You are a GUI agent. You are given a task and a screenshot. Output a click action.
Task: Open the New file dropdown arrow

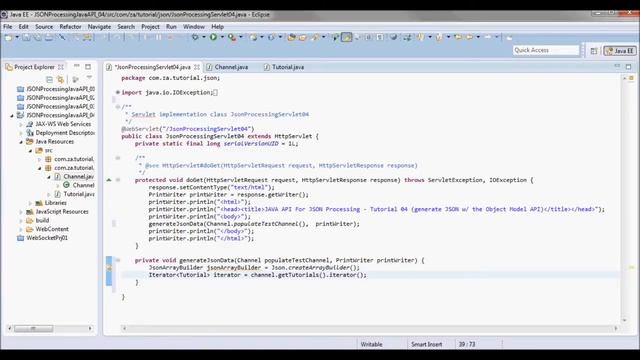(x=17, y=37)
